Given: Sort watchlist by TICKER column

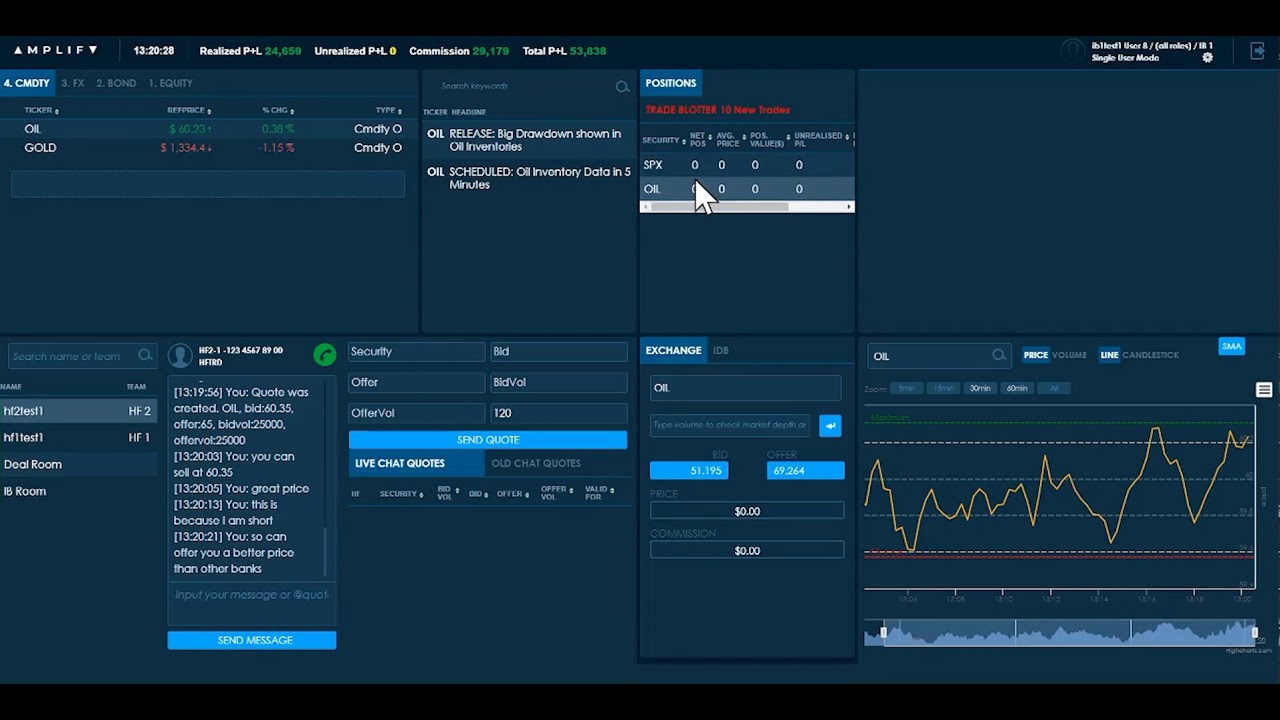Looking at the screenshot, I should click(41, 111).
